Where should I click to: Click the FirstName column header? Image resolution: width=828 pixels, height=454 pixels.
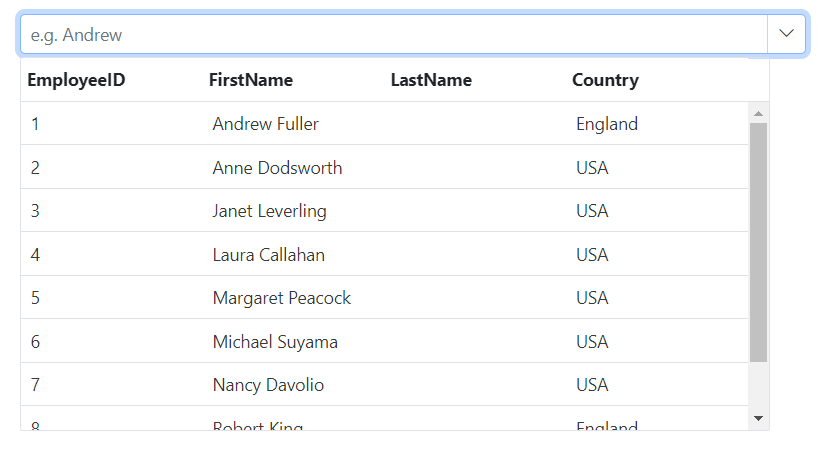click(251, 80)
